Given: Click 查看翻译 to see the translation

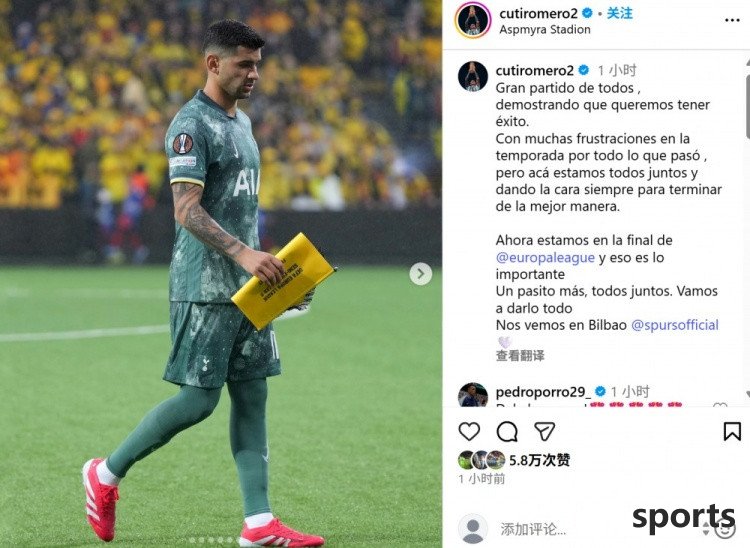Looking at the screenshot, I should [x=520, y=356].
